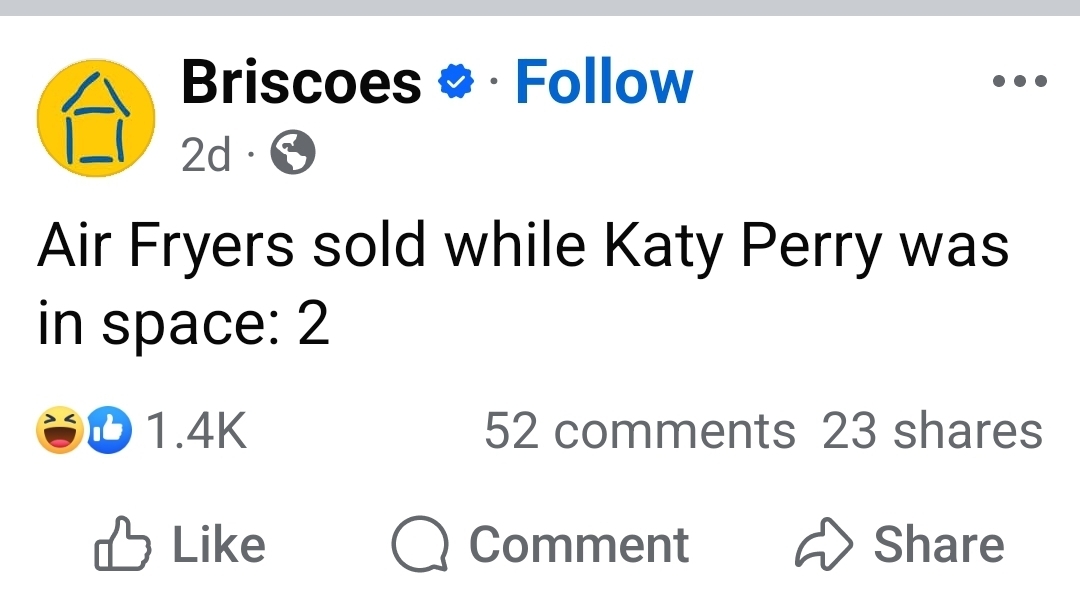
Task: Open the Briscoes profile picture
Action: (x=96, y=118)
